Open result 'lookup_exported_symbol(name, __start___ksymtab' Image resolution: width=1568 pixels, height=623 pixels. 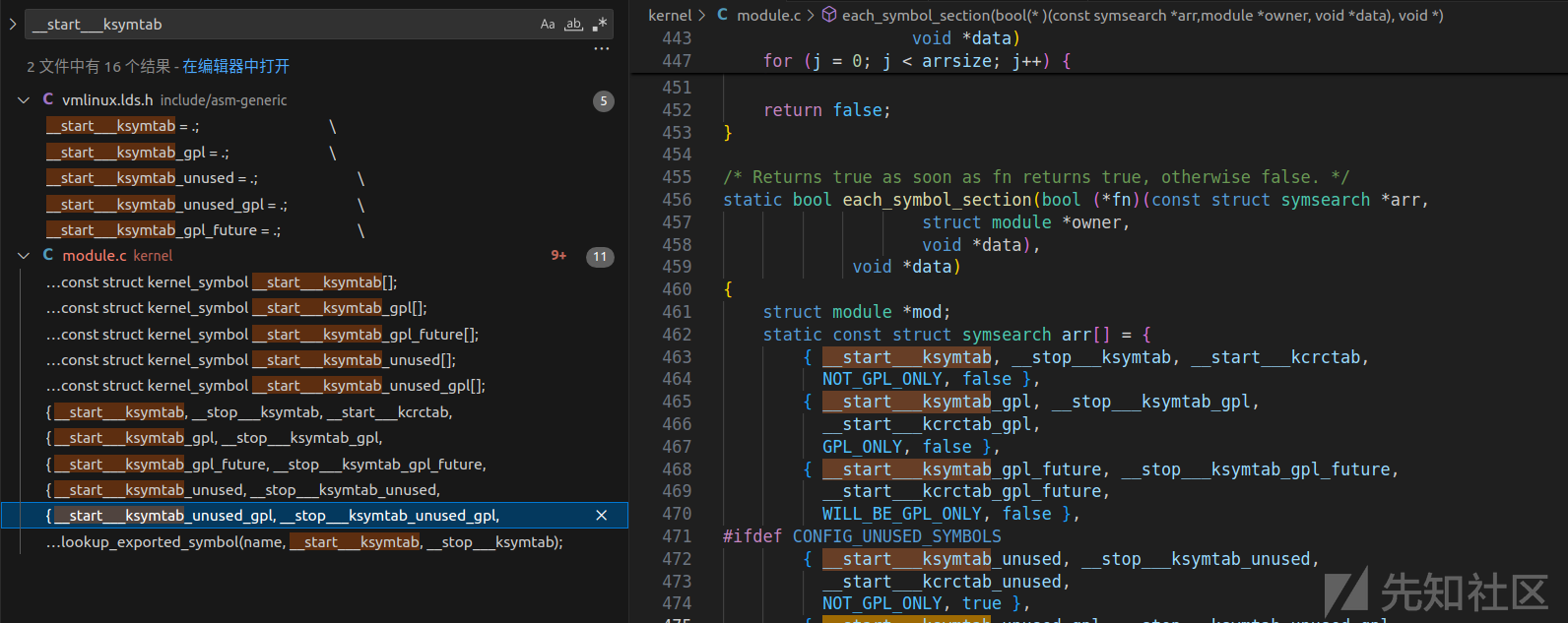(315, 542)
